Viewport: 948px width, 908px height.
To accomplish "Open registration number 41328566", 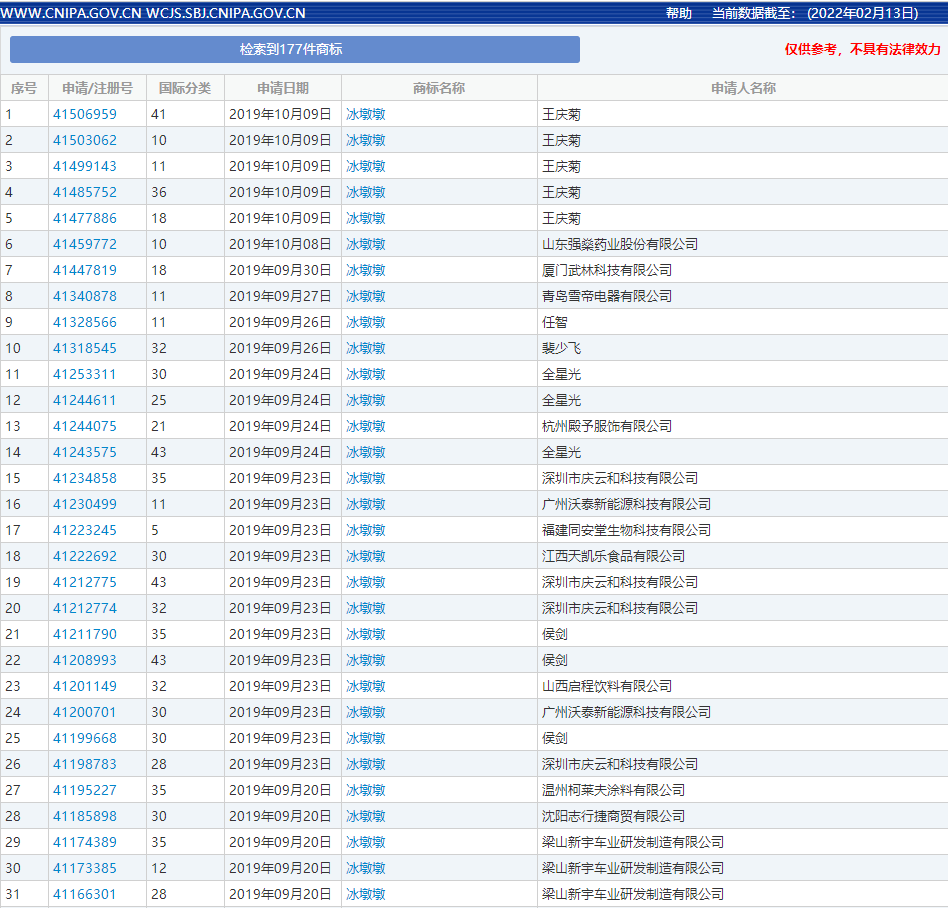I will coord(85,322).
